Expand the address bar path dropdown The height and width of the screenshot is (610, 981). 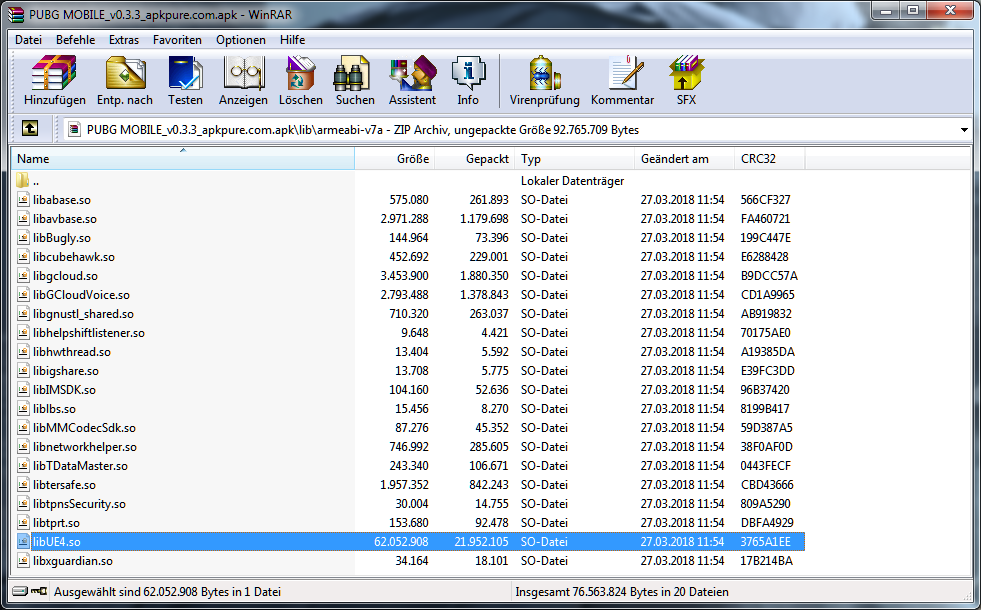(x=964, y=130)
